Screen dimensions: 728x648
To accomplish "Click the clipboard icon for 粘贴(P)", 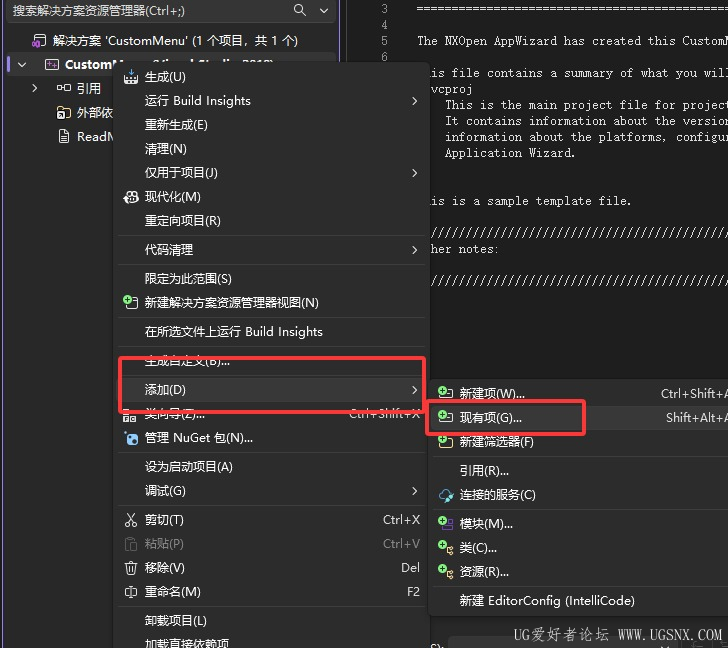I will tap(131, 544).
